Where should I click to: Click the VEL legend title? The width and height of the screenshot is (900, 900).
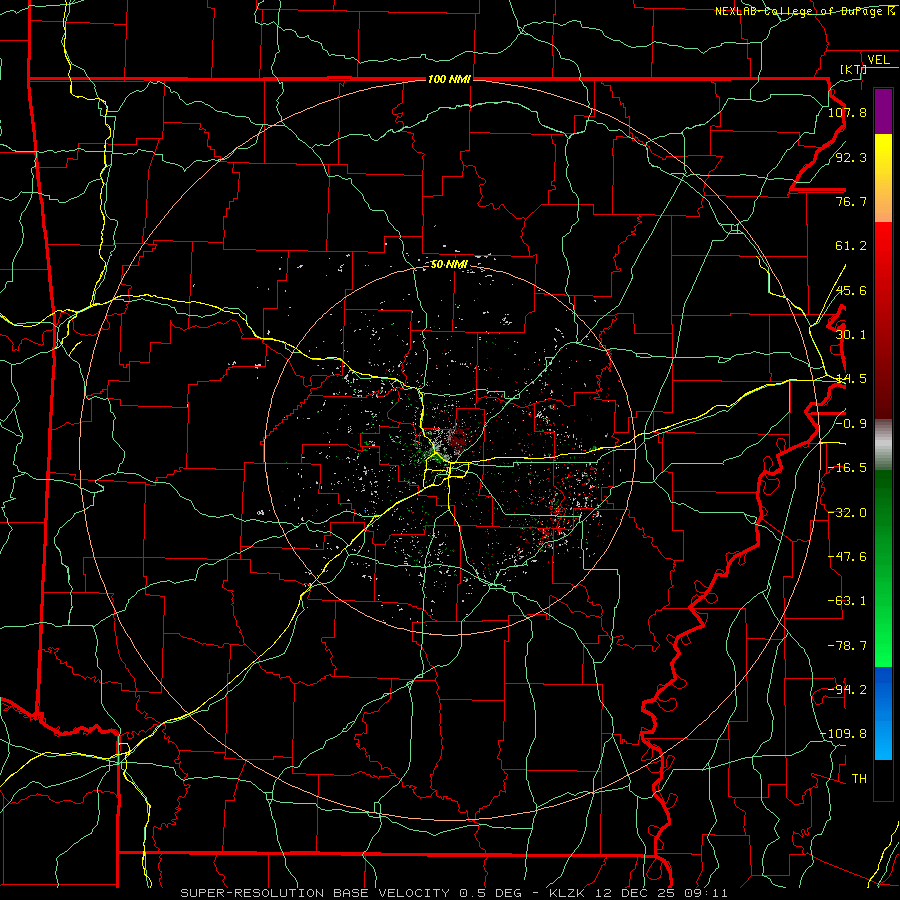[x=878, y=60]
